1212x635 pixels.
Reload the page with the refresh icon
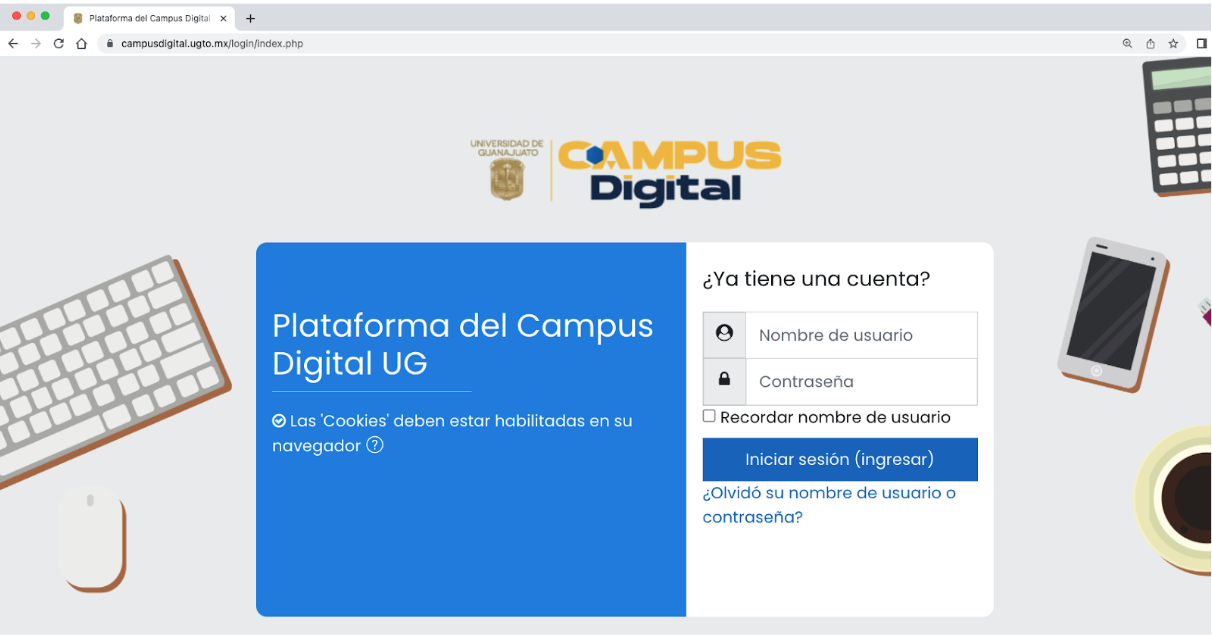[59, 43]
